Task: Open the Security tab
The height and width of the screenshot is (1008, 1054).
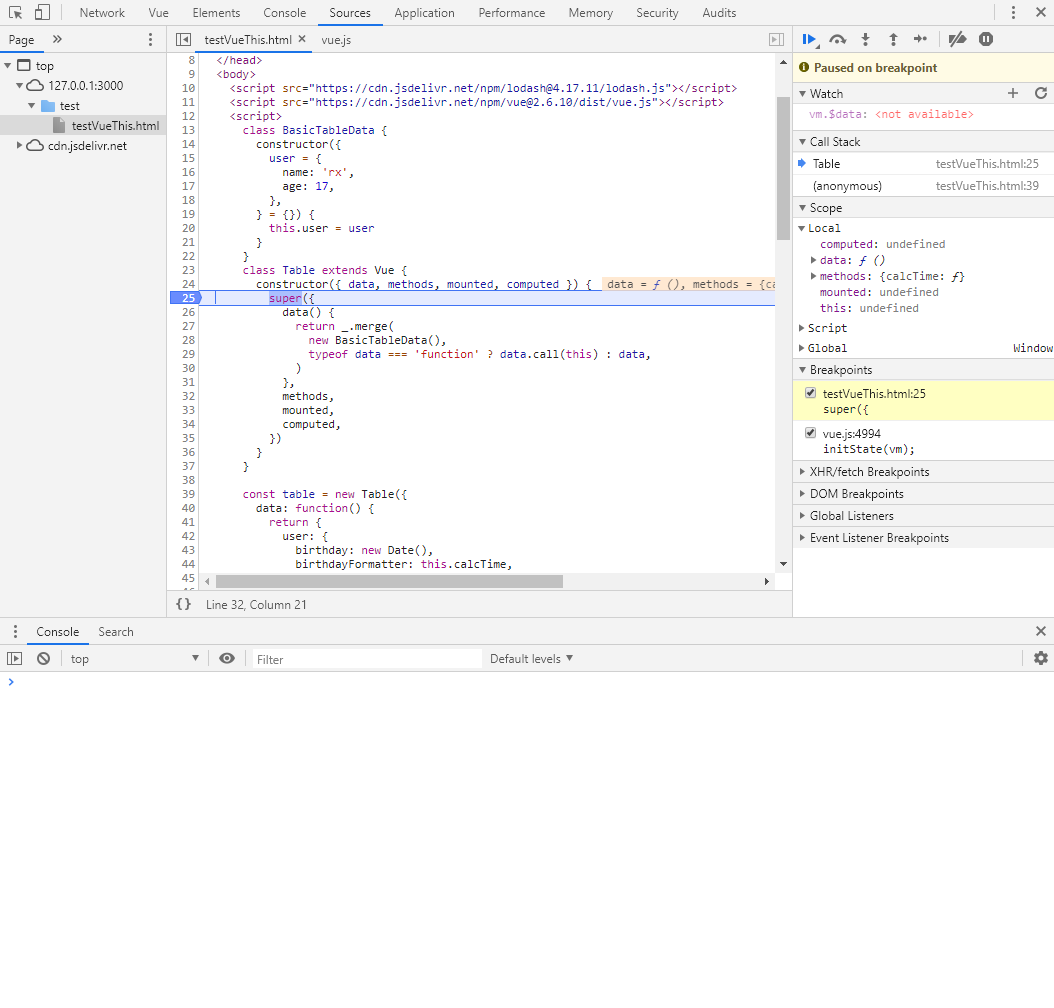Action: [x=657, y=13]
